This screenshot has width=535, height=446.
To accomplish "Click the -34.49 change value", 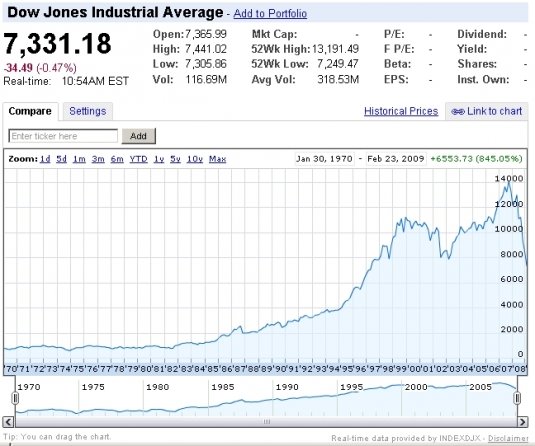I will (x=18, y=68).
